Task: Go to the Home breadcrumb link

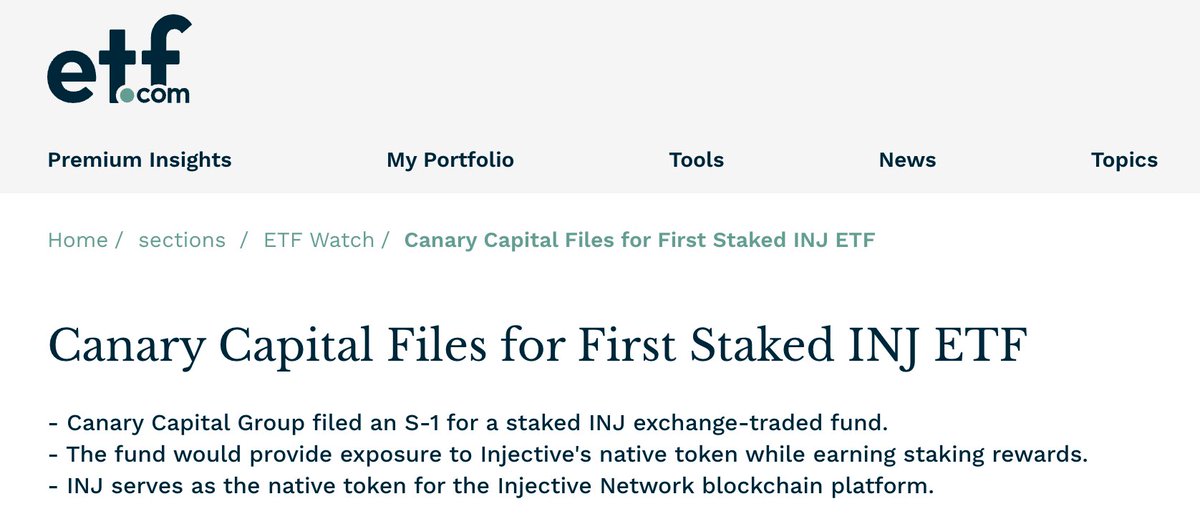Action: tap(78, 240)
